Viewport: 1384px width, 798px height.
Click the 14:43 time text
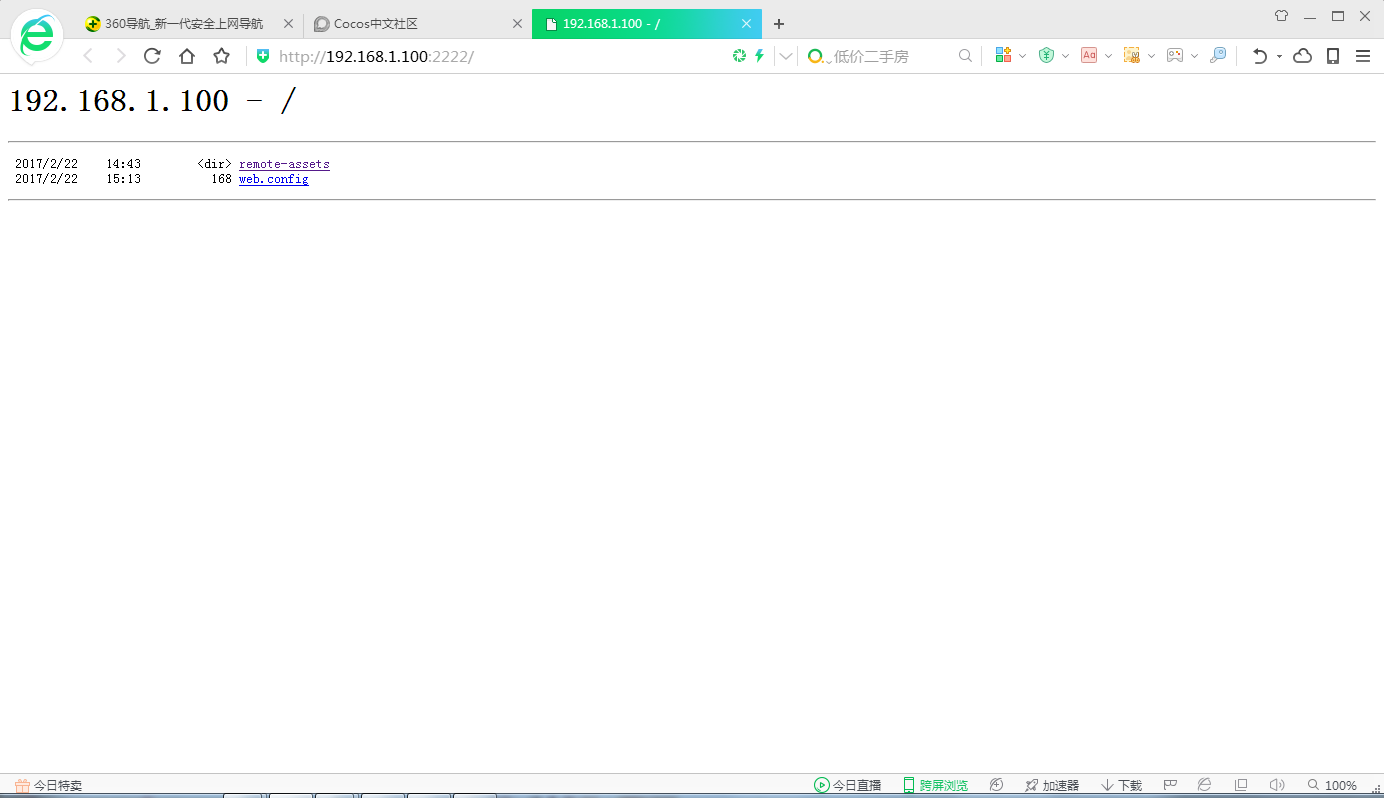[124, 164]
